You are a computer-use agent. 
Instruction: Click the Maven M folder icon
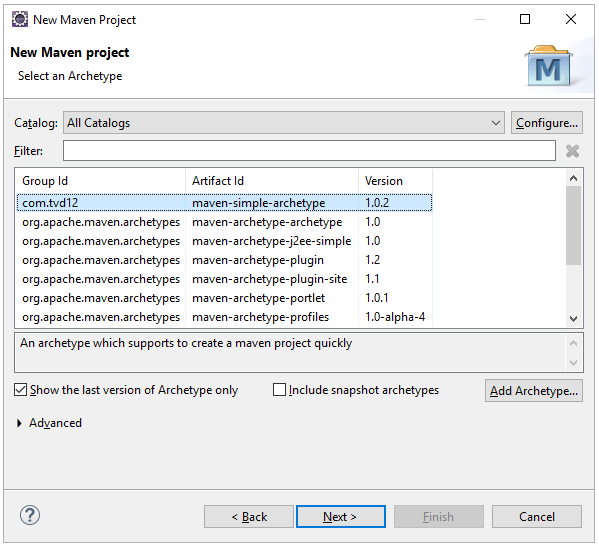[549, 66]
